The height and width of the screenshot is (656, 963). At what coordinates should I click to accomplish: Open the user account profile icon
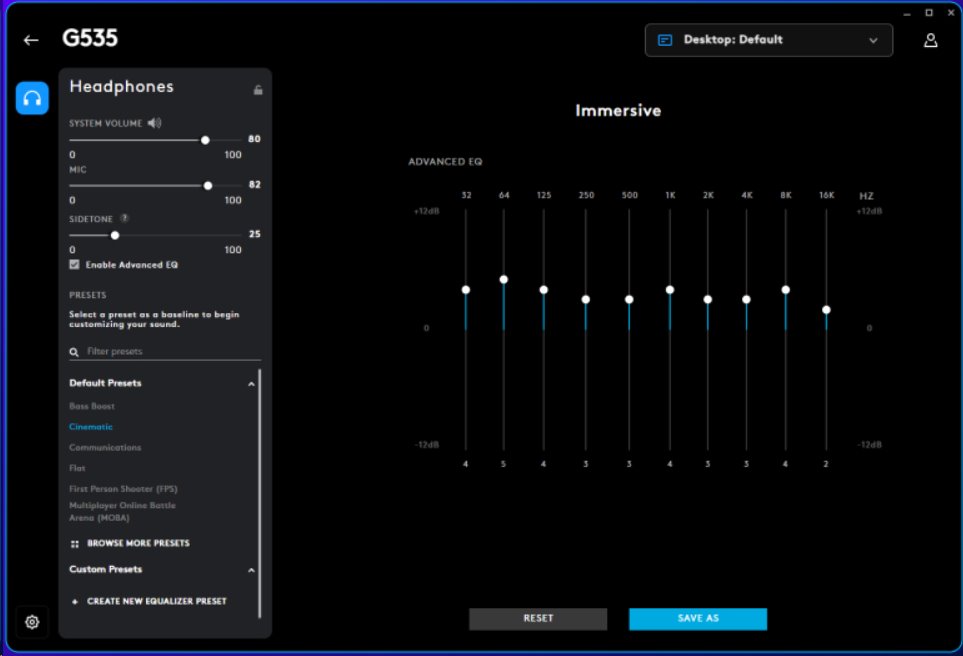click(x=930, y=40)
